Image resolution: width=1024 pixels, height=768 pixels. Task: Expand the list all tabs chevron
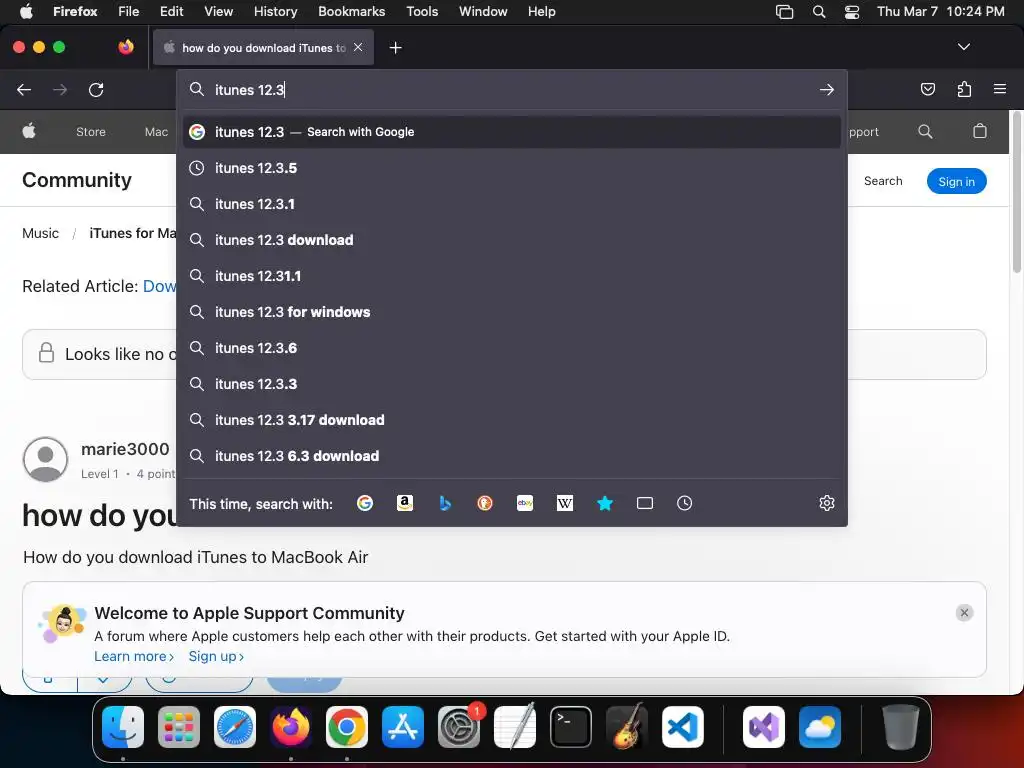tap(963, 47)
